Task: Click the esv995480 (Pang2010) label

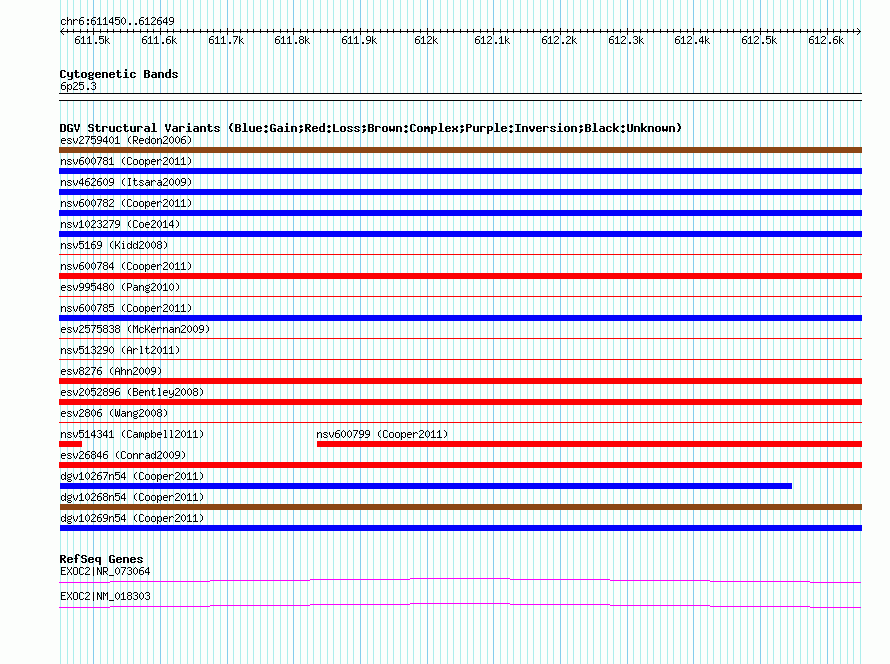Action: pos(120,287)
